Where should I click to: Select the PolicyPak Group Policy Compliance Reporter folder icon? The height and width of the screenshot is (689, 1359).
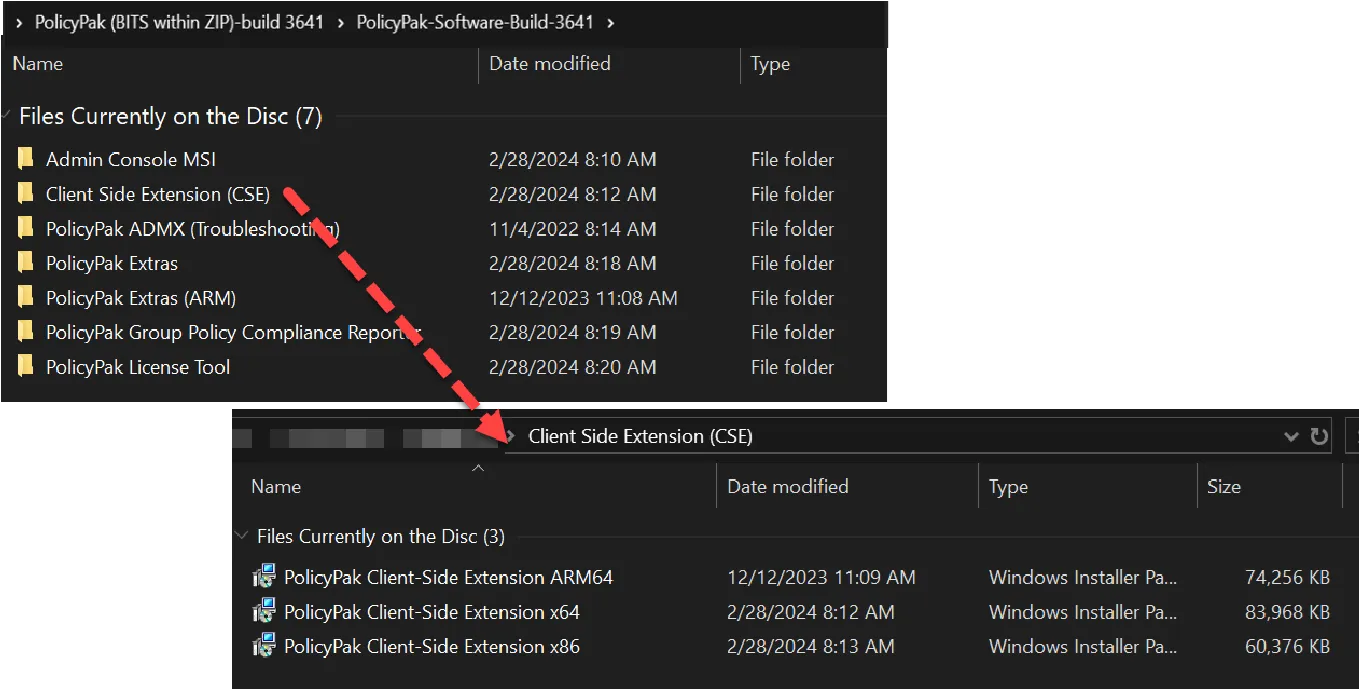click(x=26, y=332)
